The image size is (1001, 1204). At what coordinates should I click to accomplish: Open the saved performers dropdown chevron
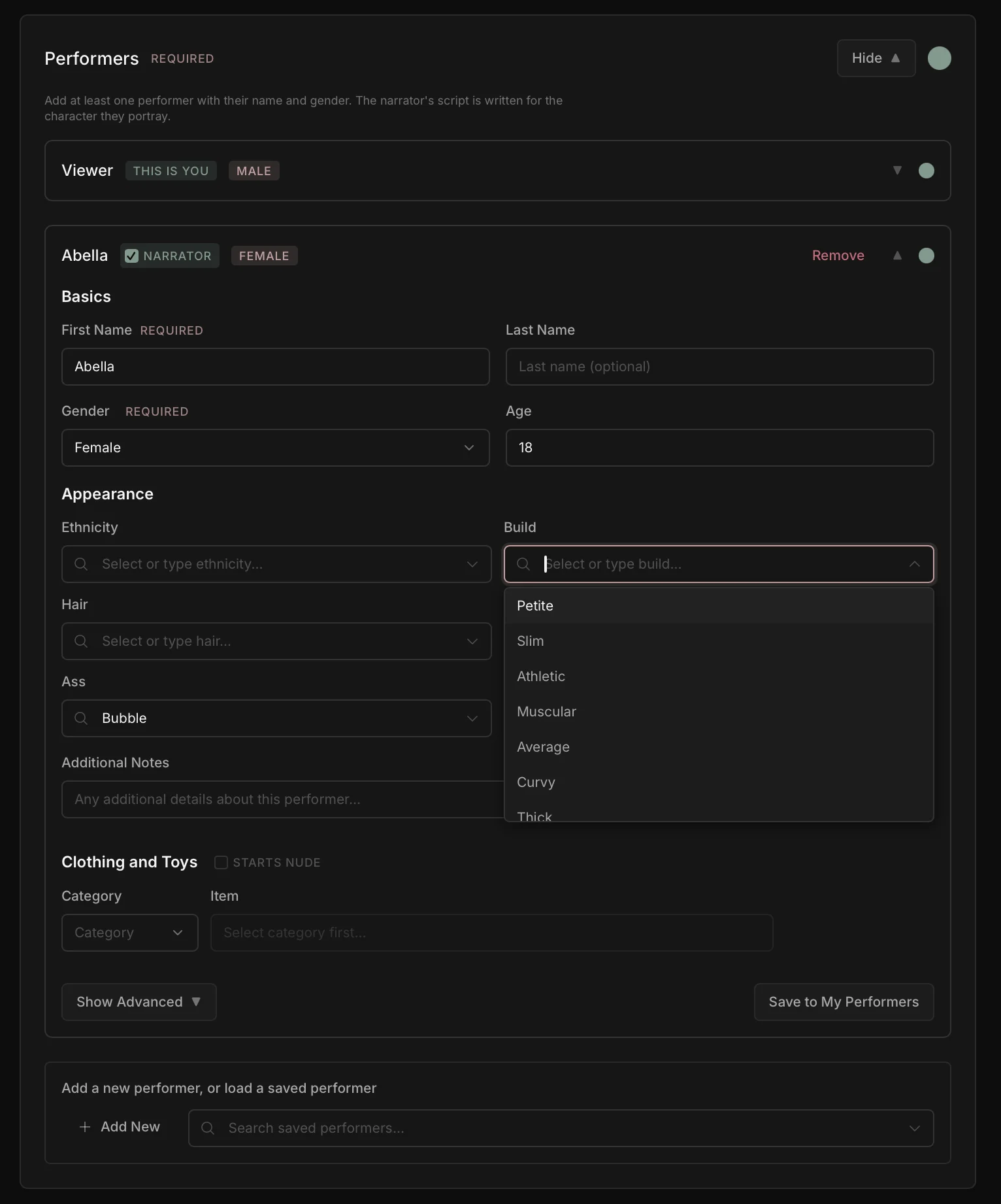tap(915, 1128)
